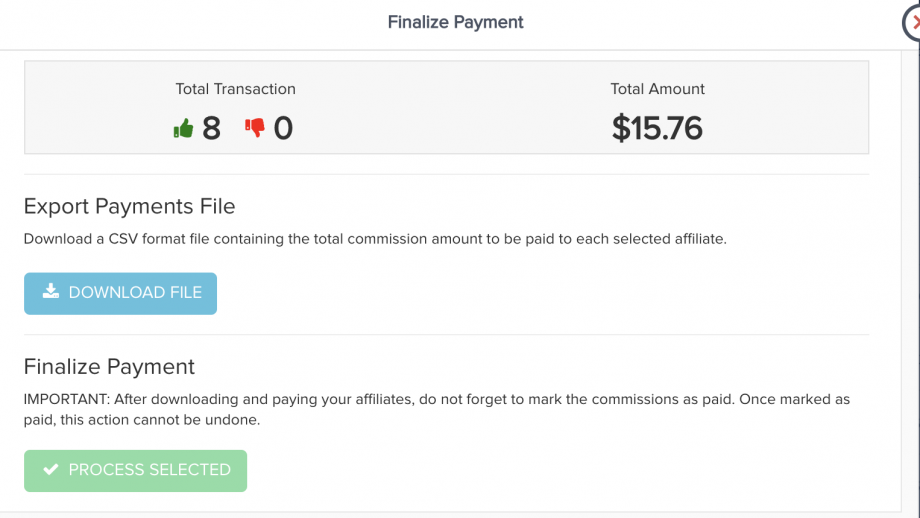Select the $15.76 total amount value
This screenshot has width=920, height=518.
(x=657, y=128)
